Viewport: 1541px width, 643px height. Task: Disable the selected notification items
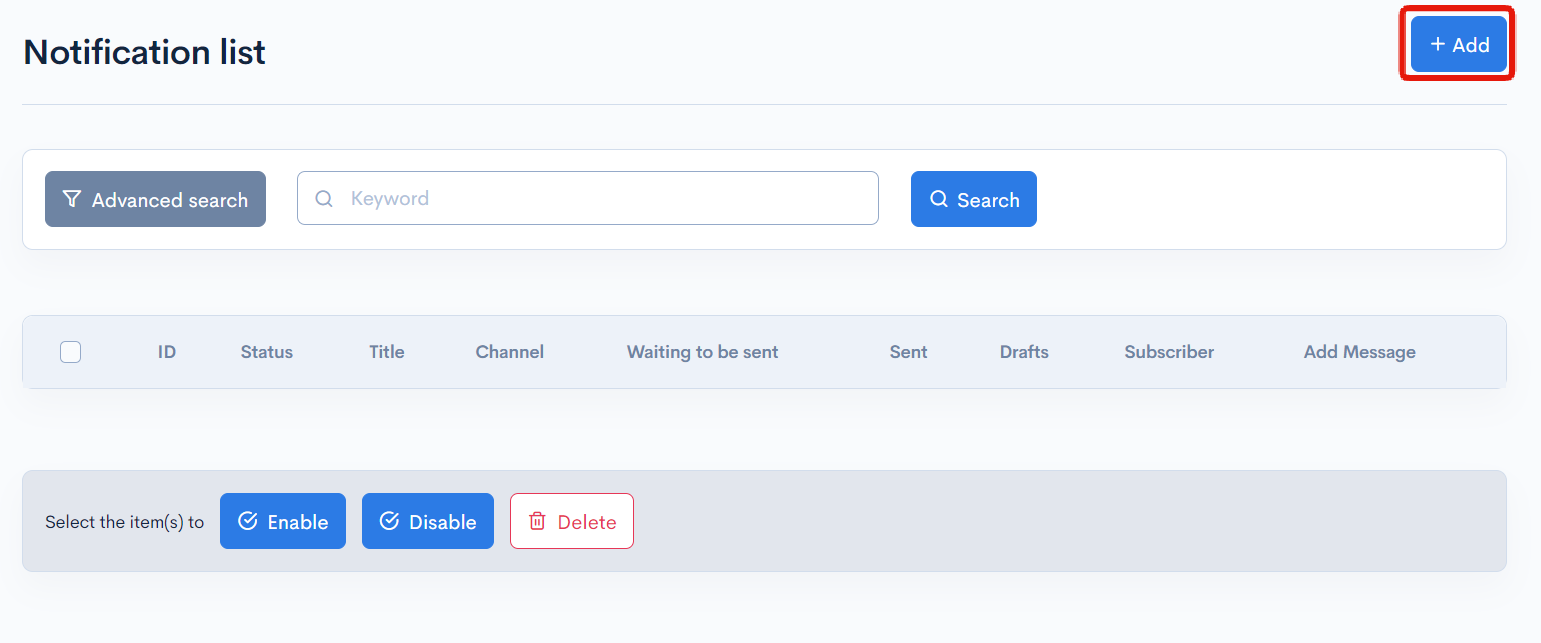[428, 520]
